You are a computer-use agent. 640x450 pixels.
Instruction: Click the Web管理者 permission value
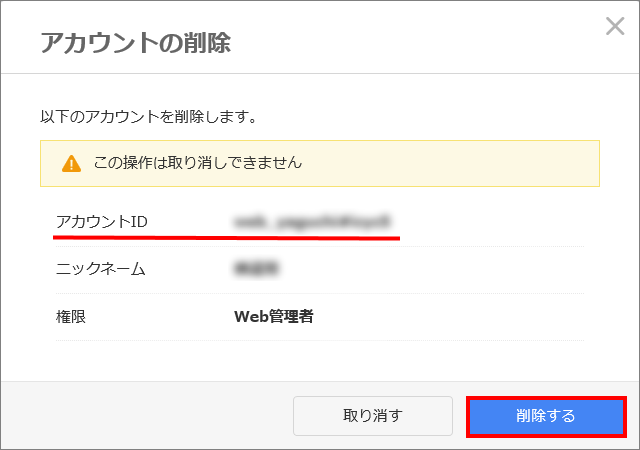click(273, 316)
